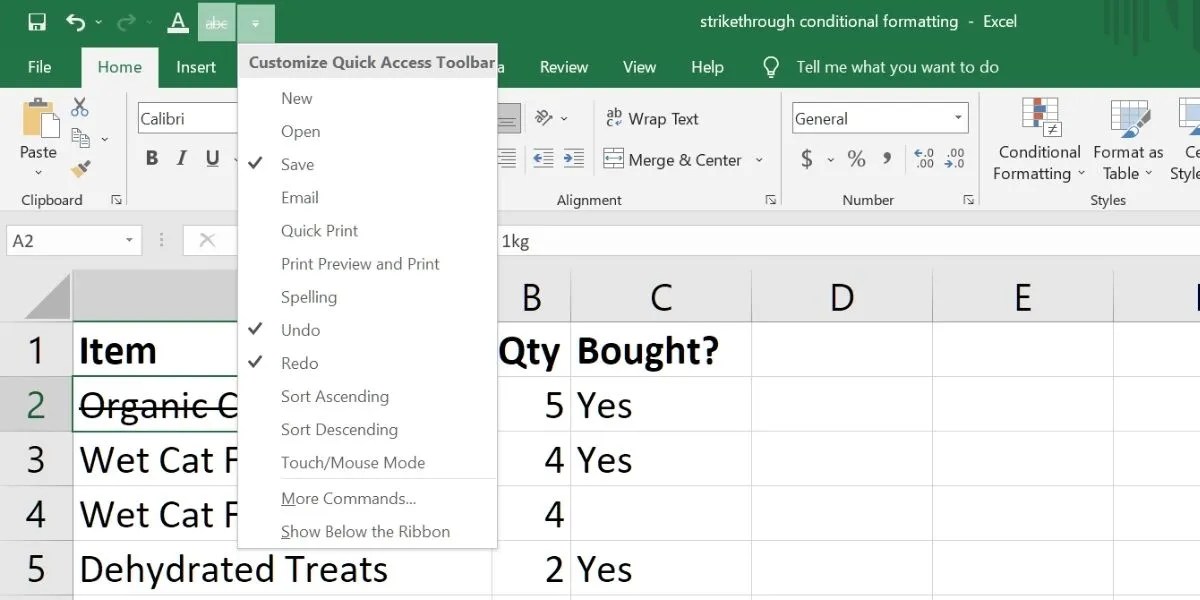Switch to the Insert tab
1200x600 pixels.
[x=196, y=67]
